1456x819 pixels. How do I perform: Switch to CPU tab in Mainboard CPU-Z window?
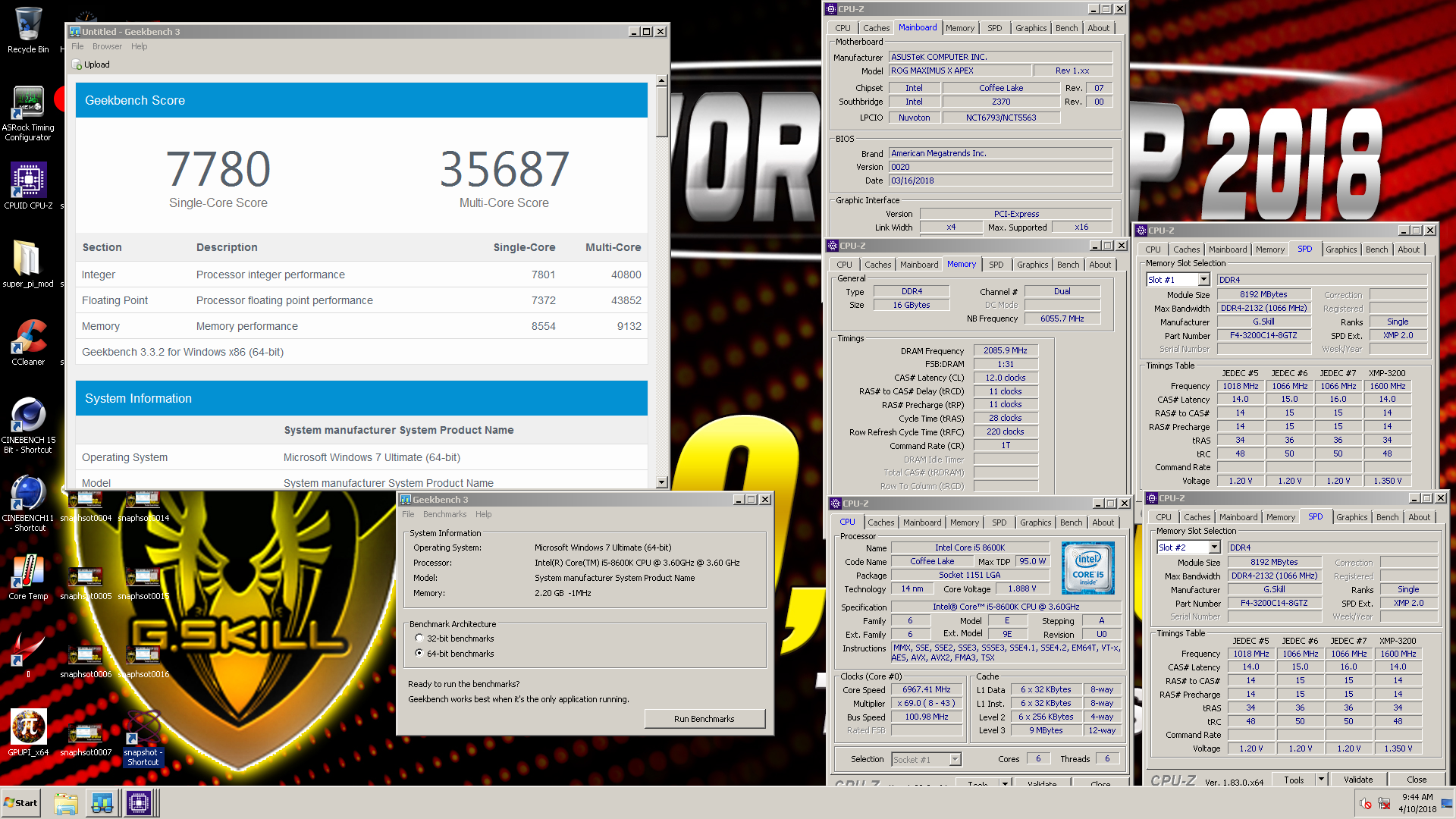[843, 28]
